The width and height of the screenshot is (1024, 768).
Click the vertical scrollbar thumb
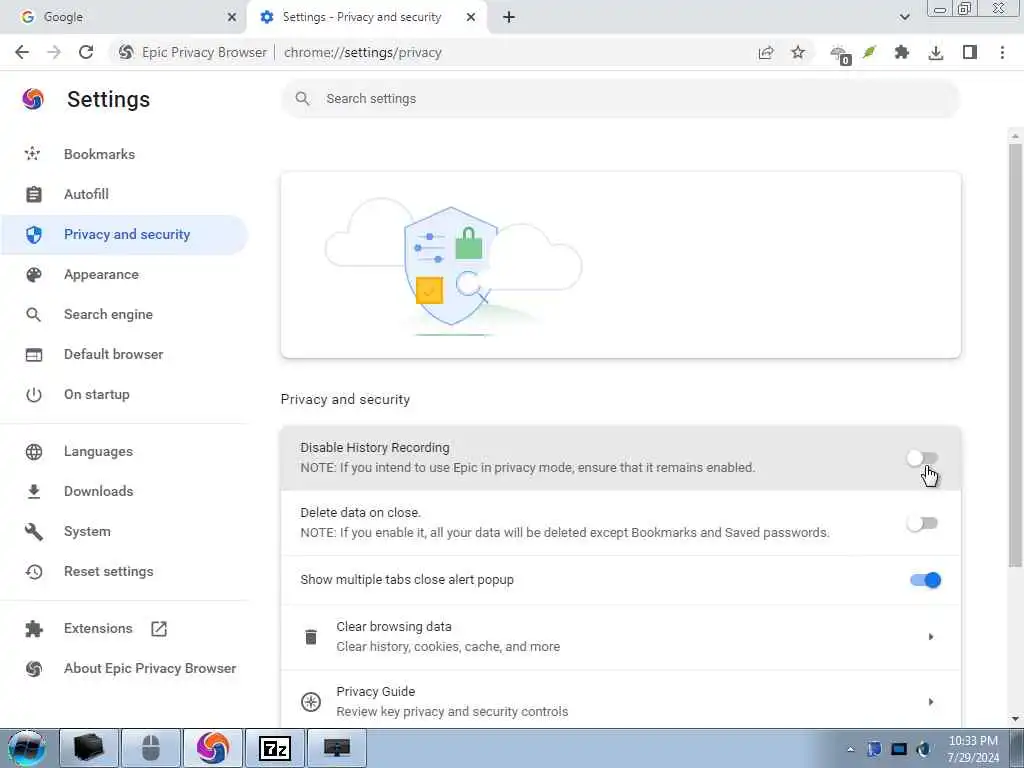pyautogui.click(x=1015, y=356)
